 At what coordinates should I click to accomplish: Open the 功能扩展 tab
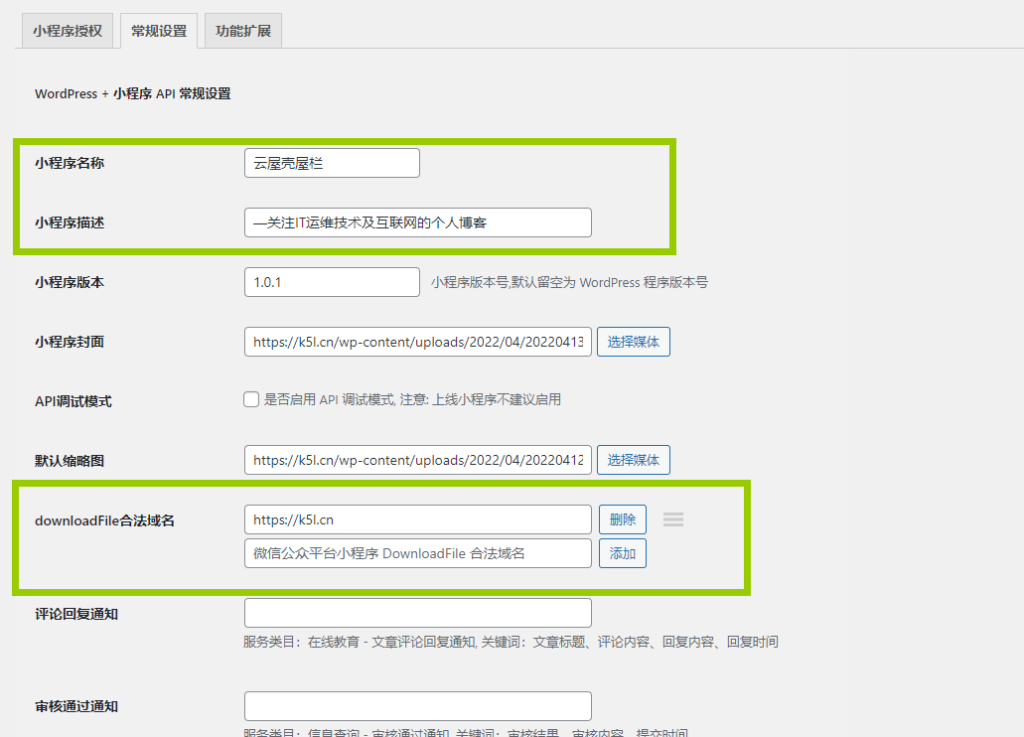pyautogui.click(x=243, y=31)
